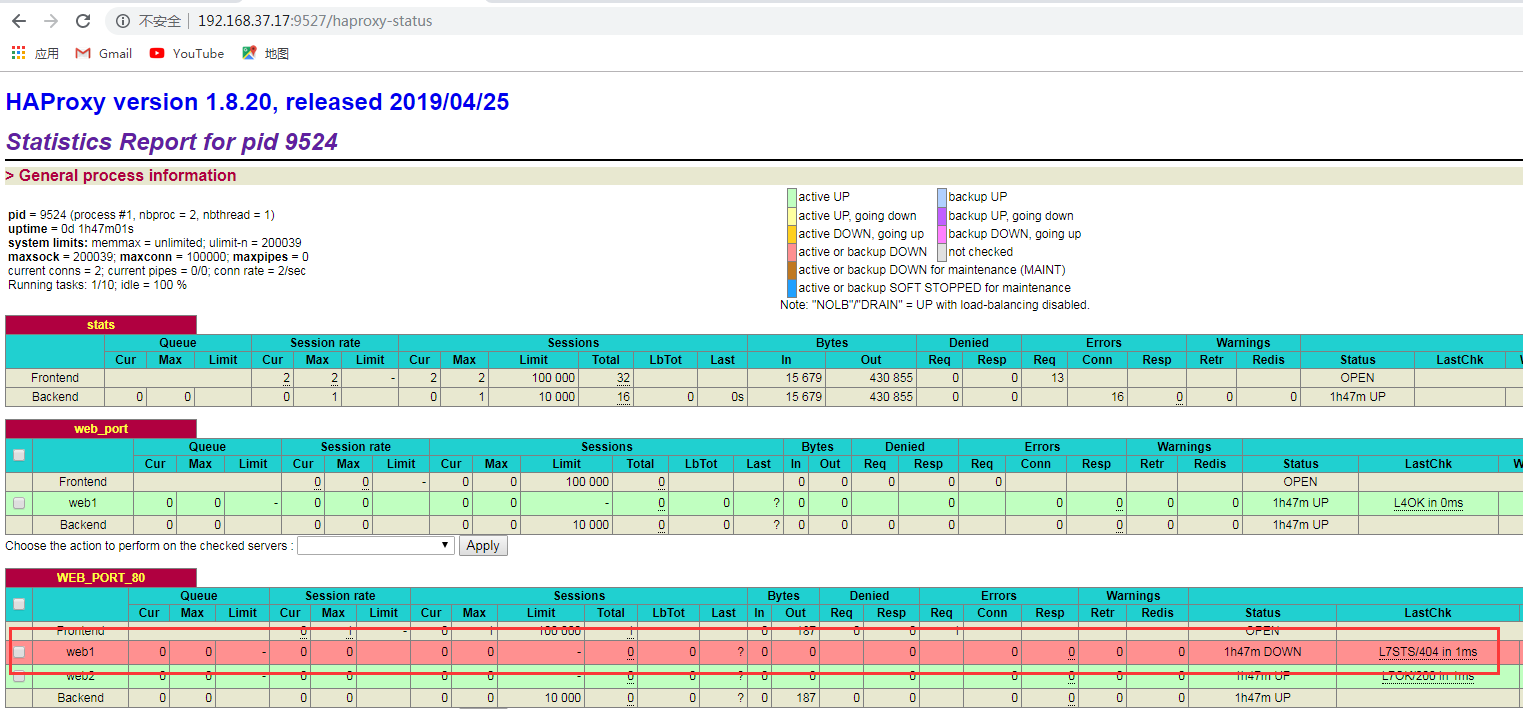
Task: Focus the address bar with the 192.168.37.17:9527 URL
Action: tap(315, 21)
